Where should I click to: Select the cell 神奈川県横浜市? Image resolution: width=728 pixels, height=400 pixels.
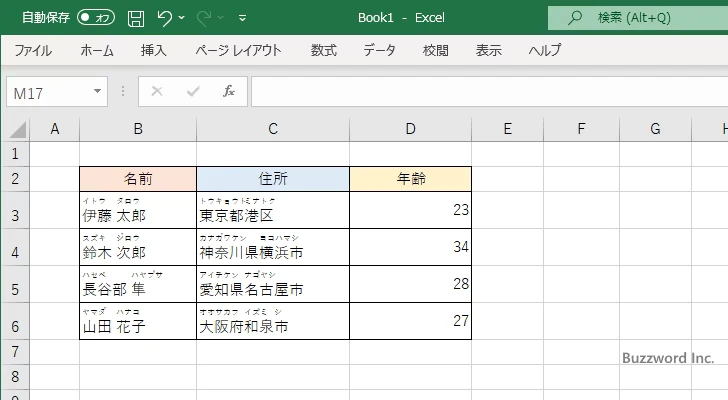click(x=273, y=247)
